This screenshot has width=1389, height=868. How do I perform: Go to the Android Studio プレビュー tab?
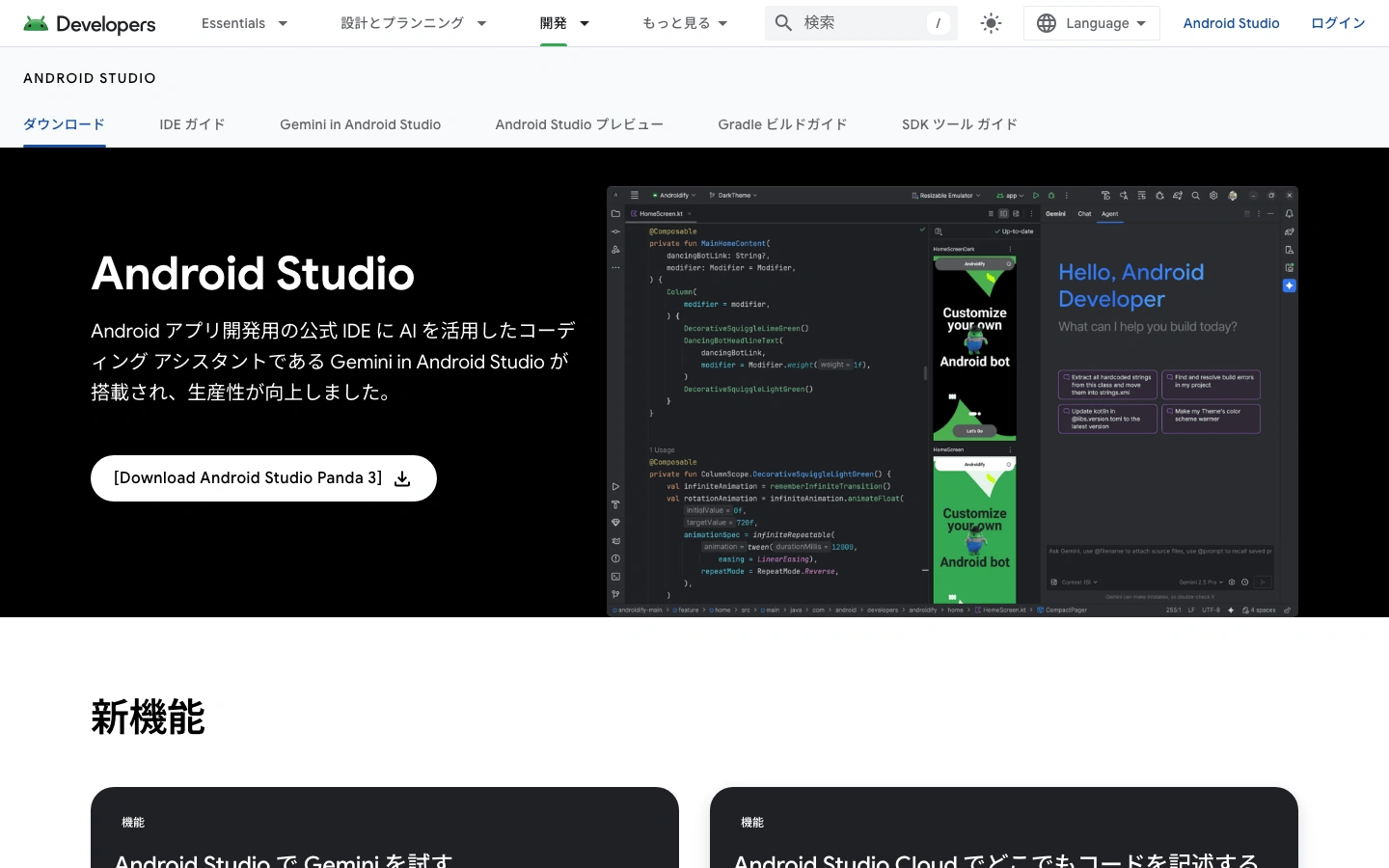point(579,124)
